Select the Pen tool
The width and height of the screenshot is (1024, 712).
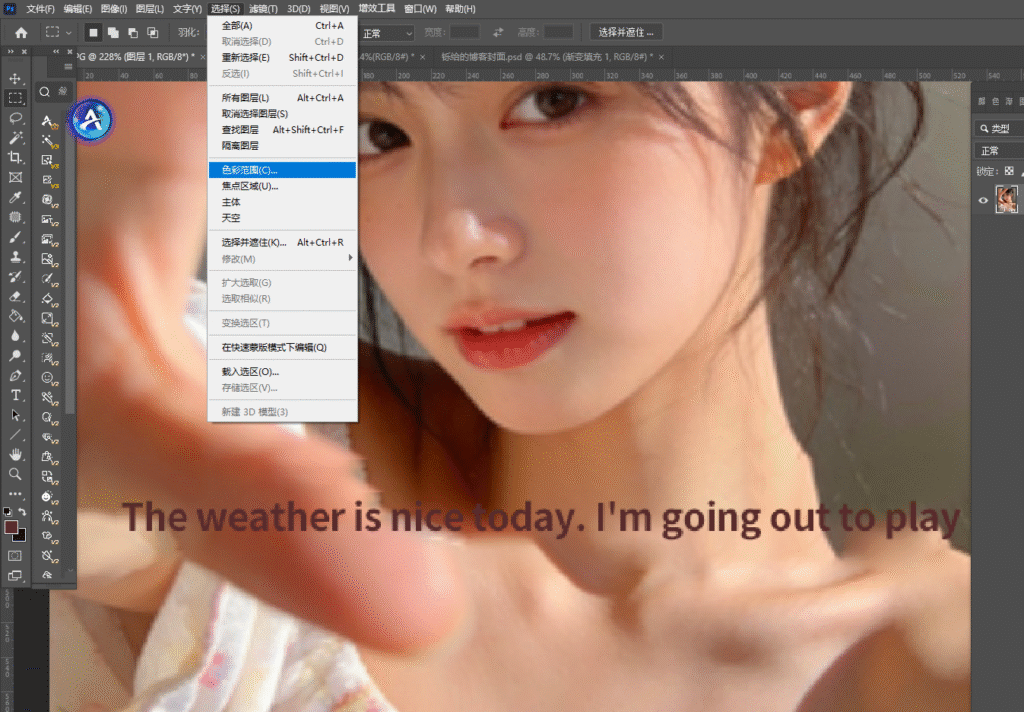pyautogui.click(x=15, y=375)
